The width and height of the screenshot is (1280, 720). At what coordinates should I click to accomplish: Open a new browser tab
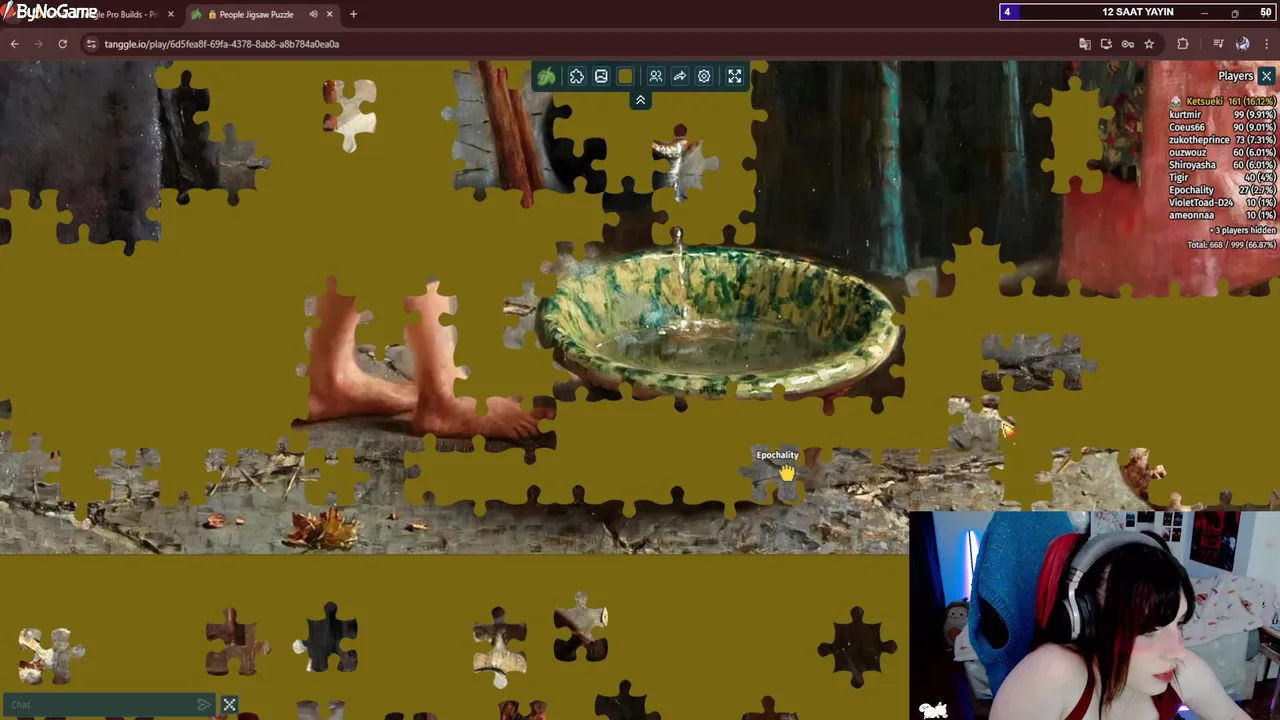(x=353, y=14)
